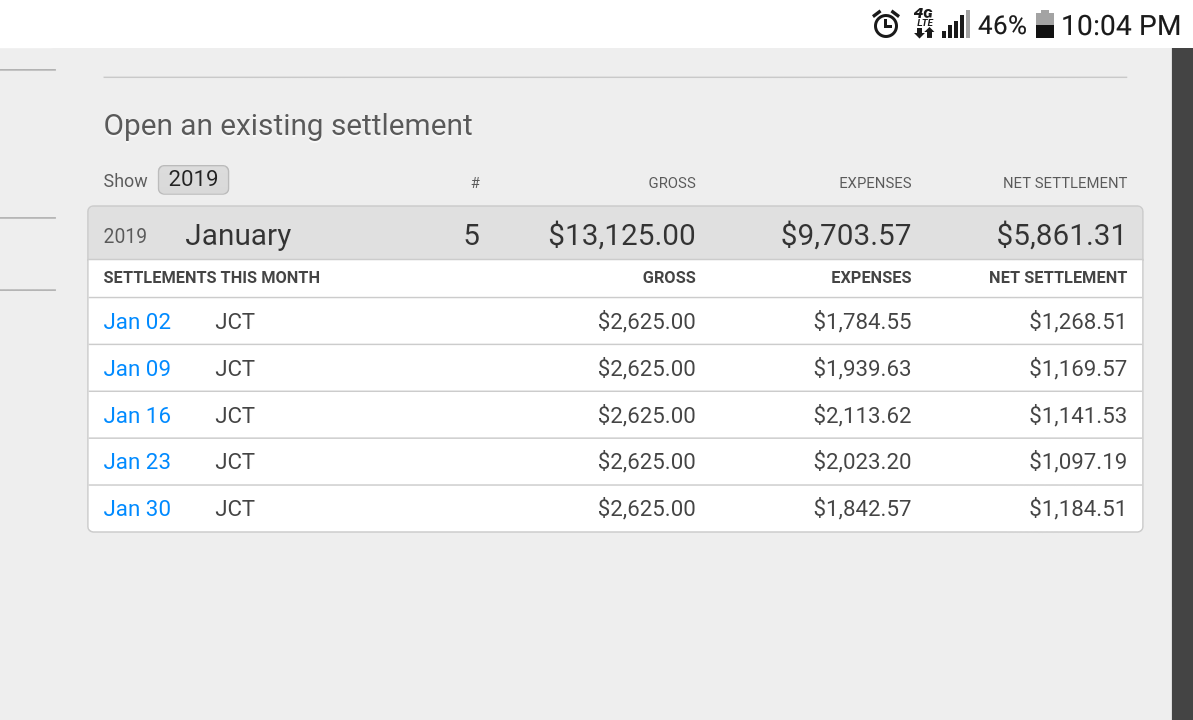This screenshot has height=720, width=1193.
Task: Select the JCT label on Jan 16 row
Action: pyautogui.click(x=235, y=416)
